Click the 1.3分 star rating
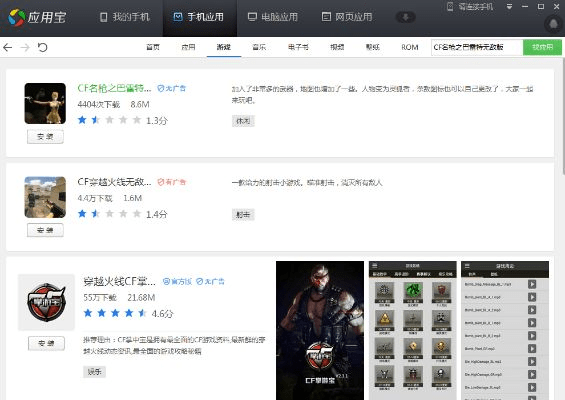Screen dimensions: 565x400 pos(123,120)
